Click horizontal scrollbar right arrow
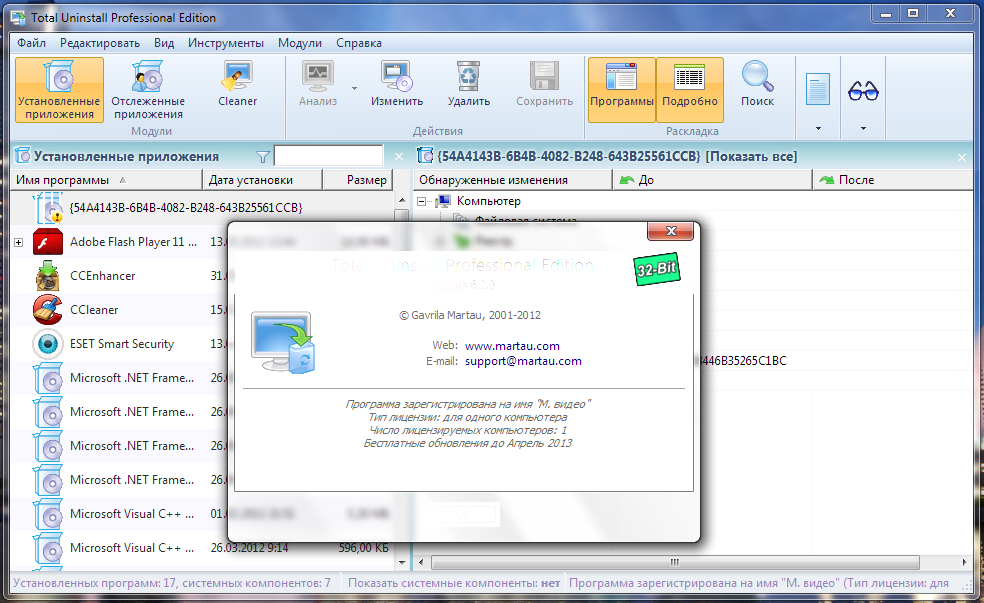 964,562
